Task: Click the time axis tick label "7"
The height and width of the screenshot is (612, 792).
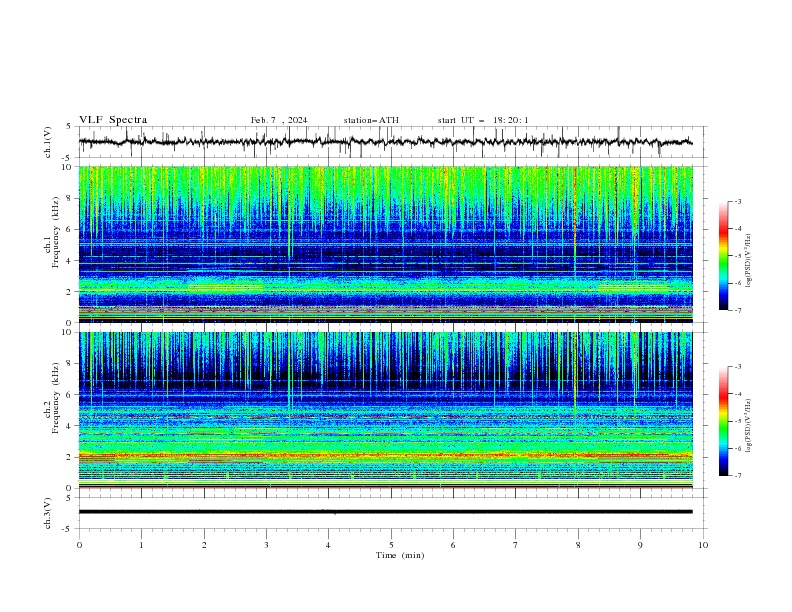Action: pos(515,545)
